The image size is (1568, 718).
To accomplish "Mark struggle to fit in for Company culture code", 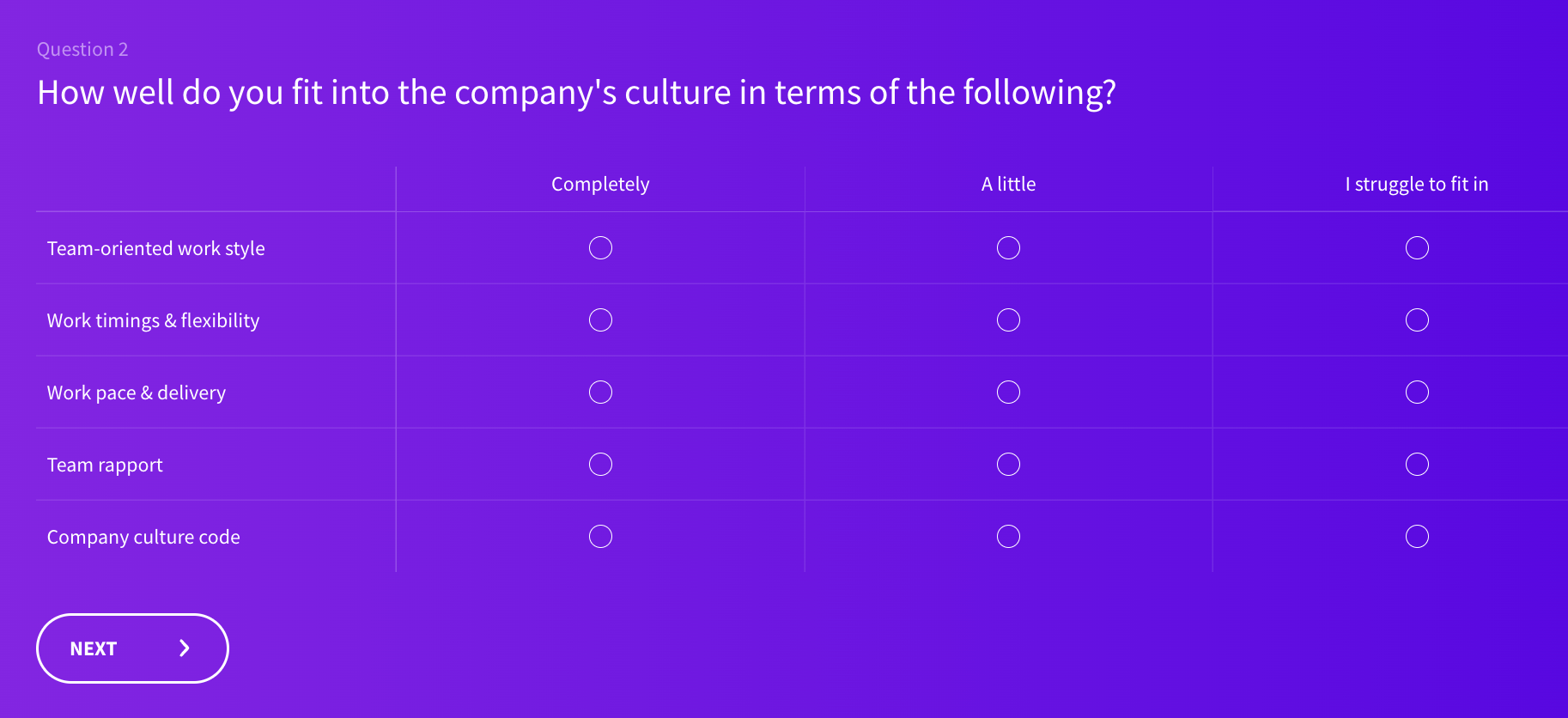I will [x=1417, y=537].
